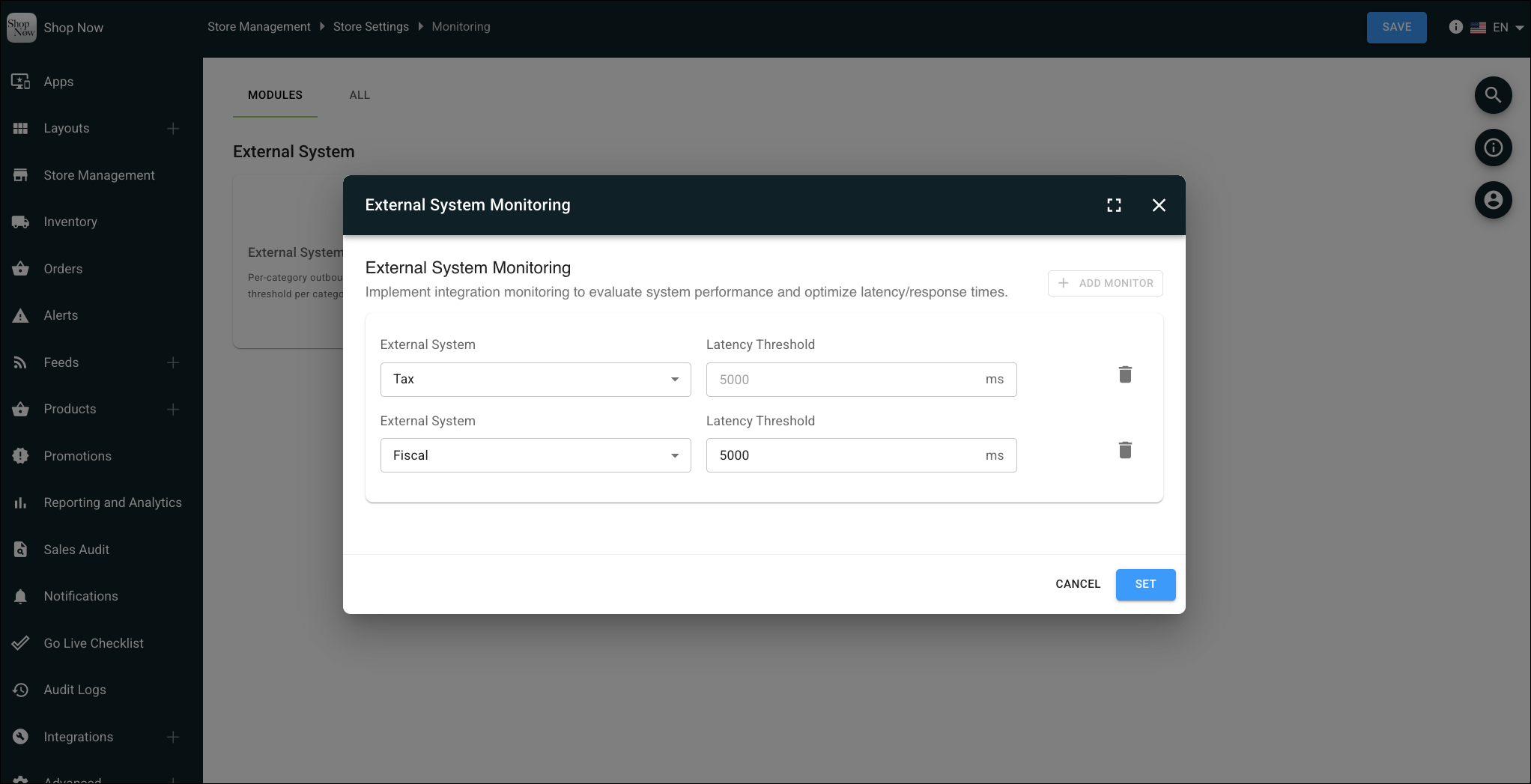Image resolution: width=1531 pixels, height=784 pixels.
Task: Click the Notifications bell icon
Action: (21, 597)
